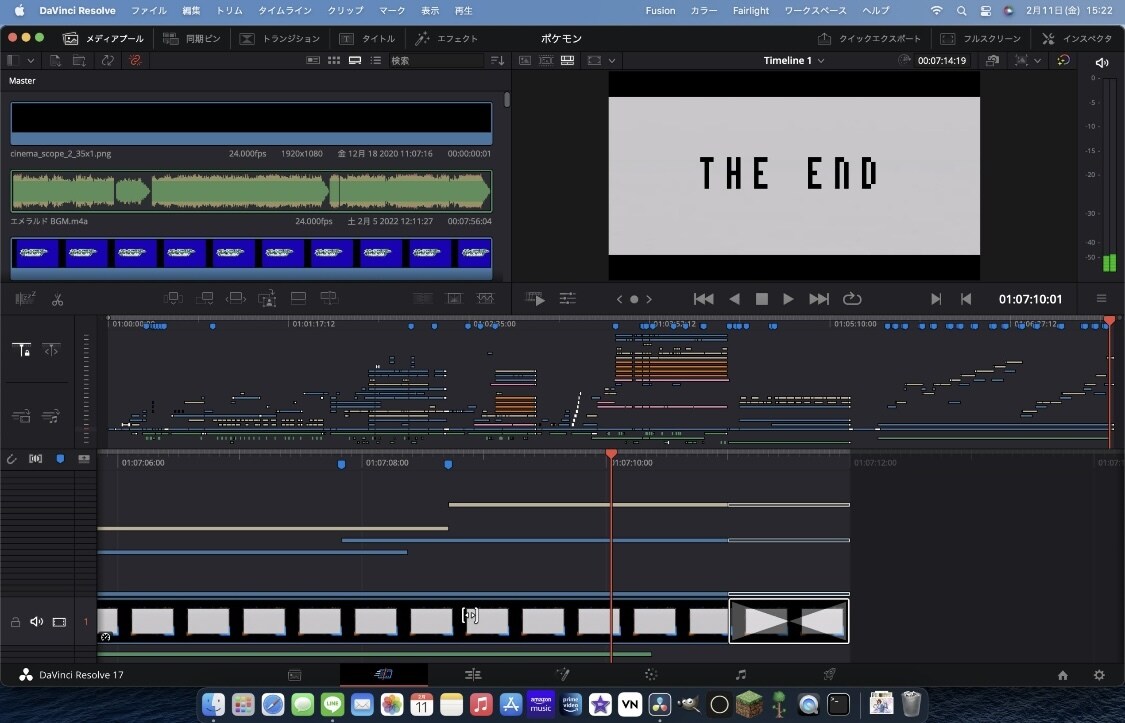The height and width of the screenshot is (723, 1125).
Task: Mute track 1 audio
Action: coord(37,622)
